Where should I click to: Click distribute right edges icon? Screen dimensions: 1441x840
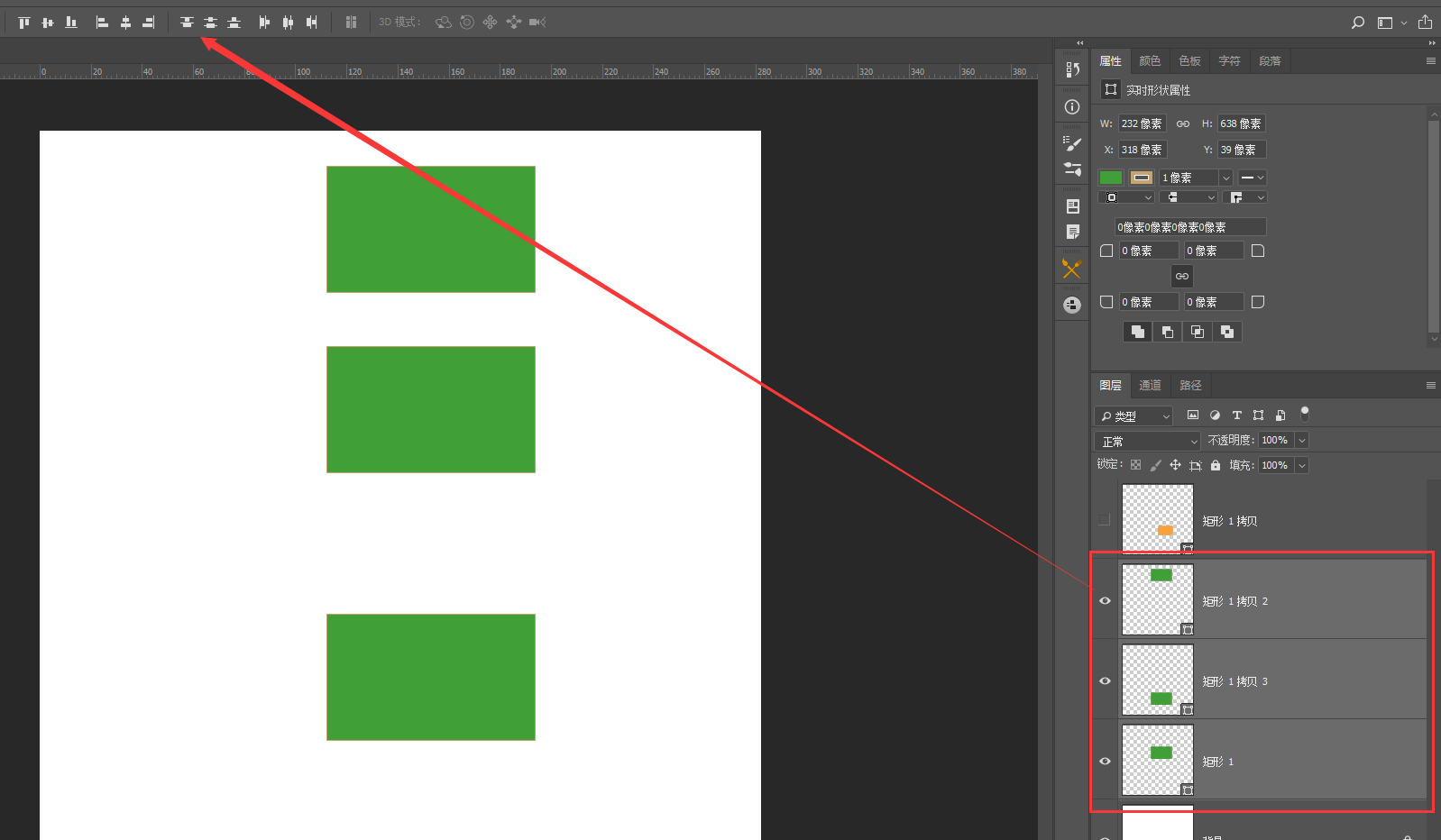point(311,23)
